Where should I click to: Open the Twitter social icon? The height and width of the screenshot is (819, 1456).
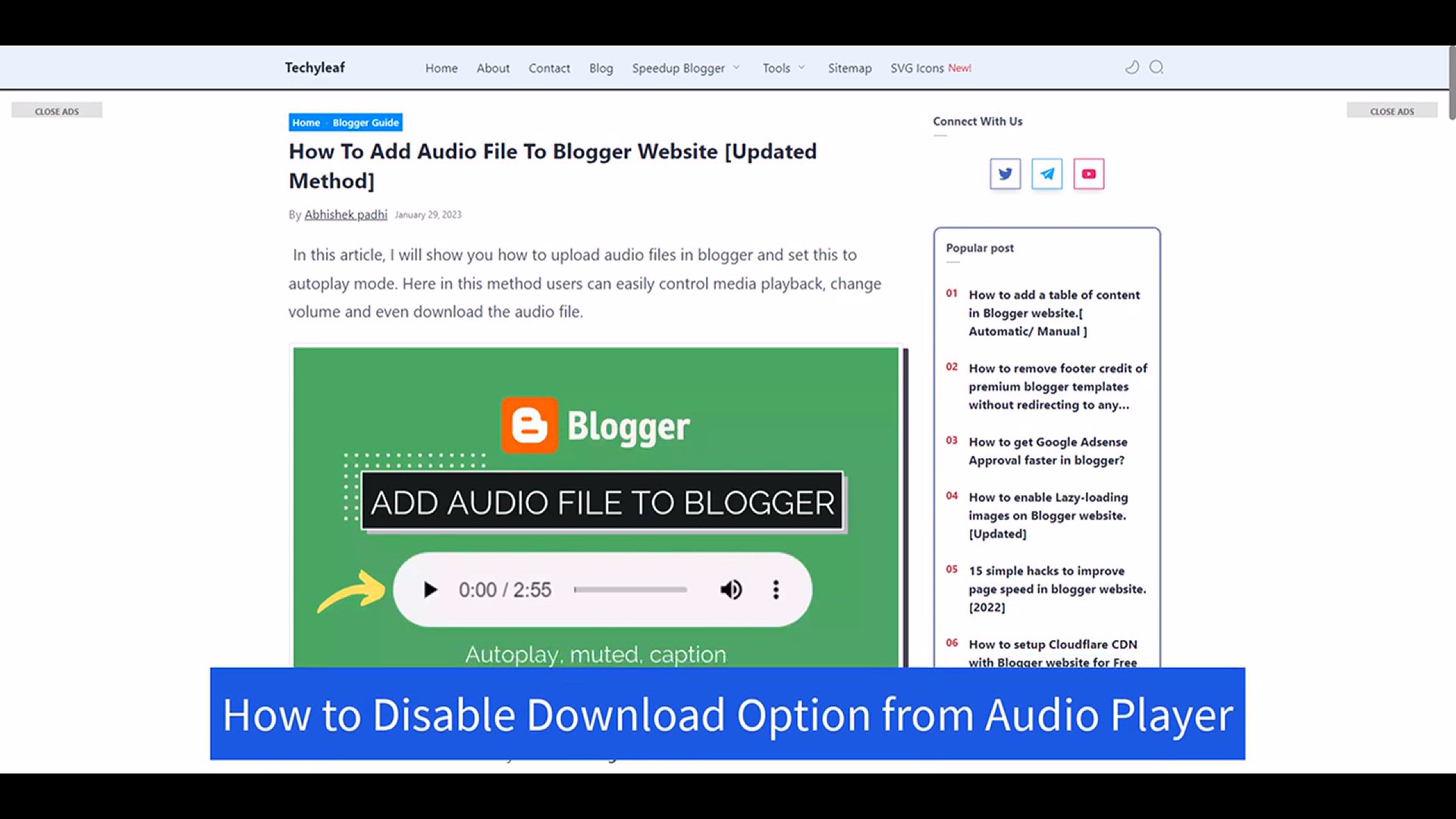click(x=1006, y=174)
